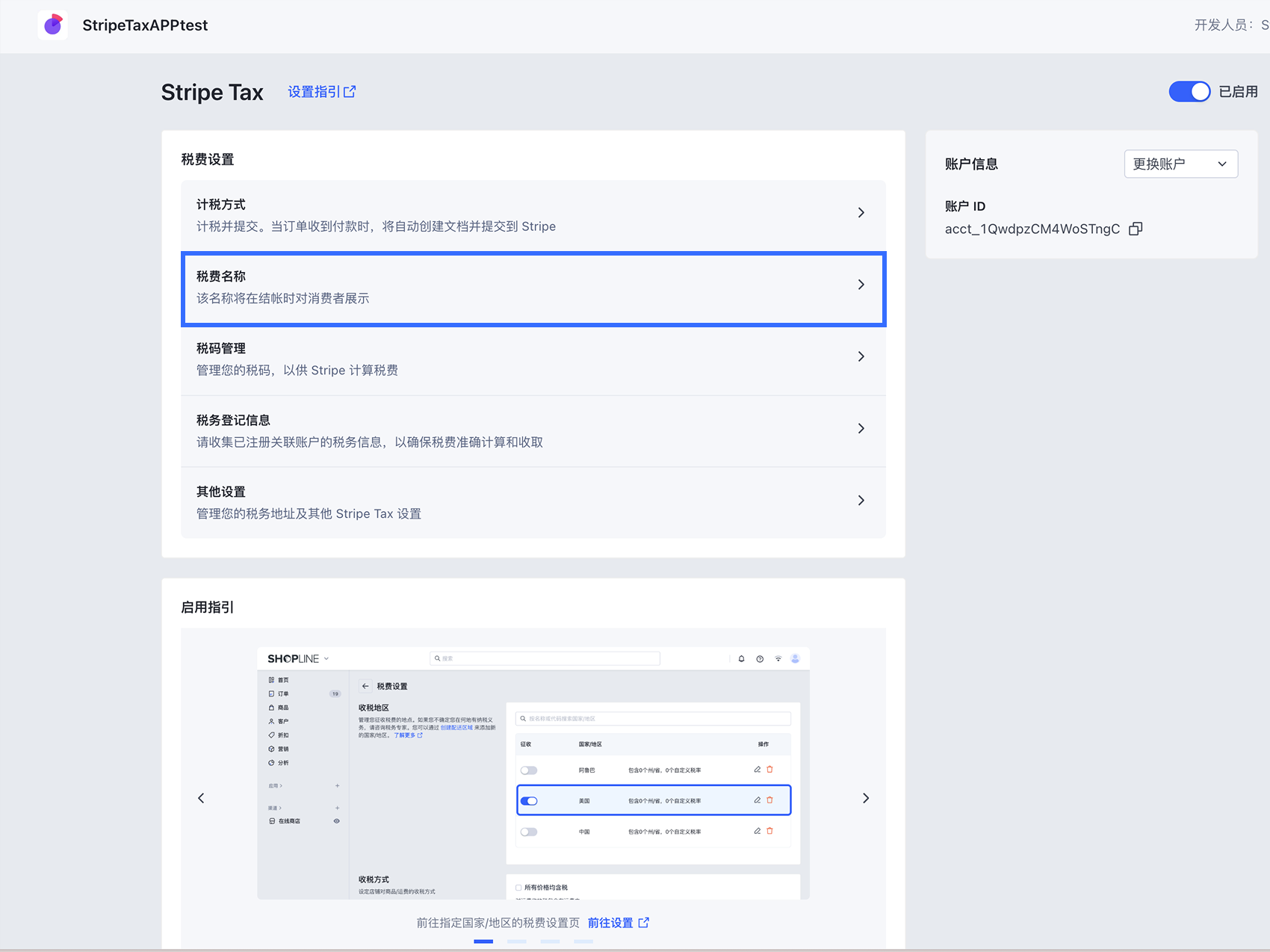Click the account ID text acct_1QwdpzCM4WoSTngC
The image size is (1270, 952).
pos(1032,229)
